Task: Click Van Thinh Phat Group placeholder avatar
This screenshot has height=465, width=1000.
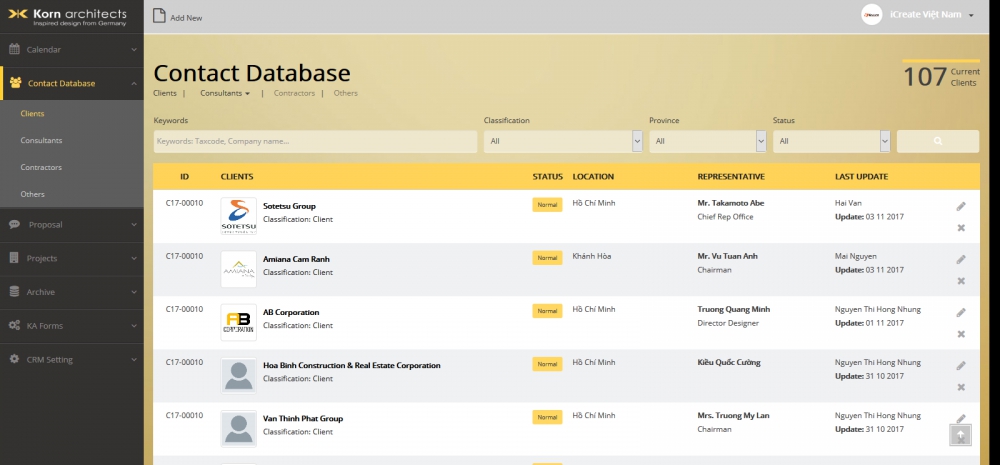Action: click(x=239, y=428)
